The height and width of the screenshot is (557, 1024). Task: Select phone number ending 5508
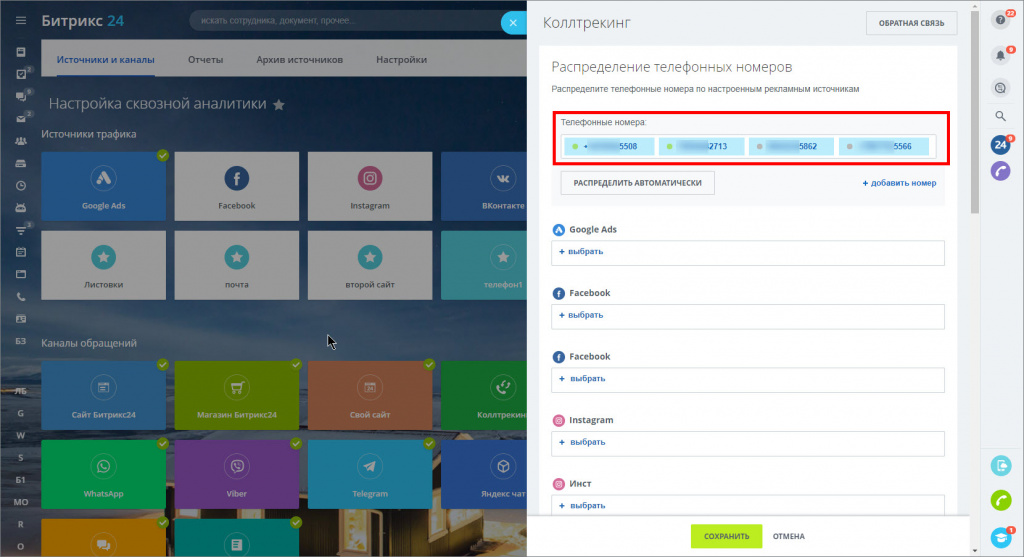click(609, 146)
